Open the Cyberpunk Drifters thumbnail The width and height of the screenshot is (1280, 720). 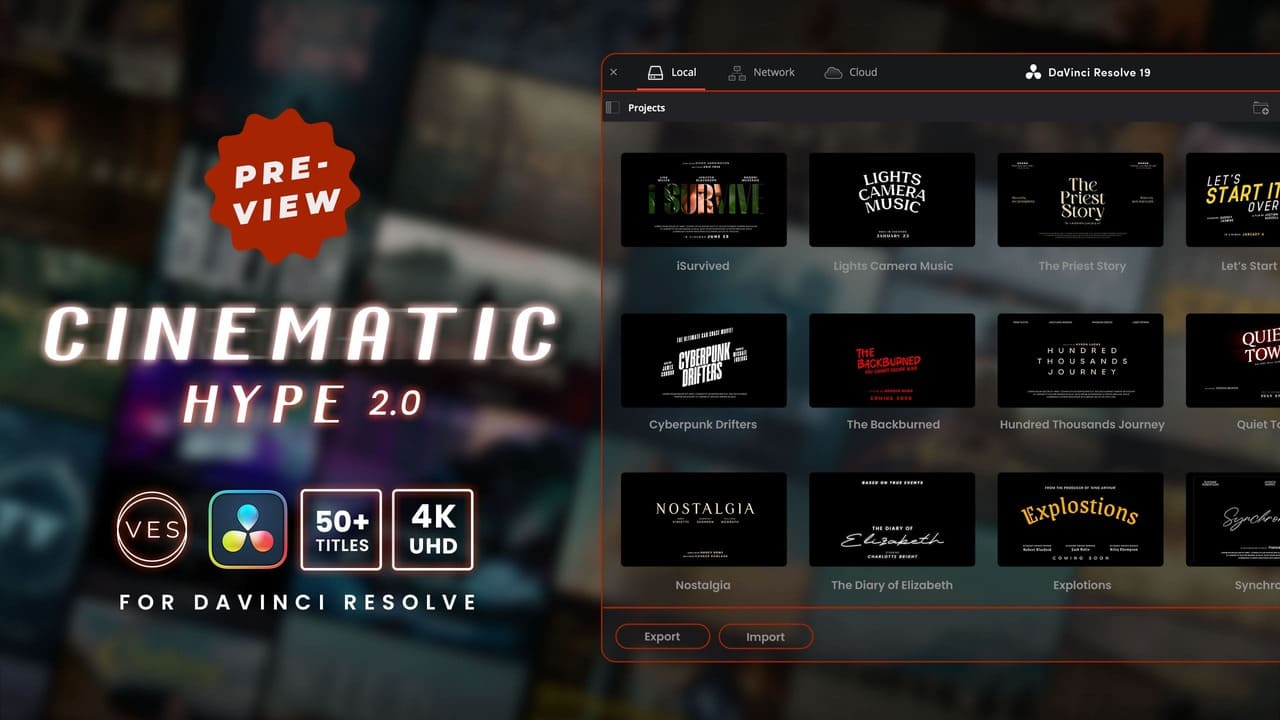(x=703, y=360)
